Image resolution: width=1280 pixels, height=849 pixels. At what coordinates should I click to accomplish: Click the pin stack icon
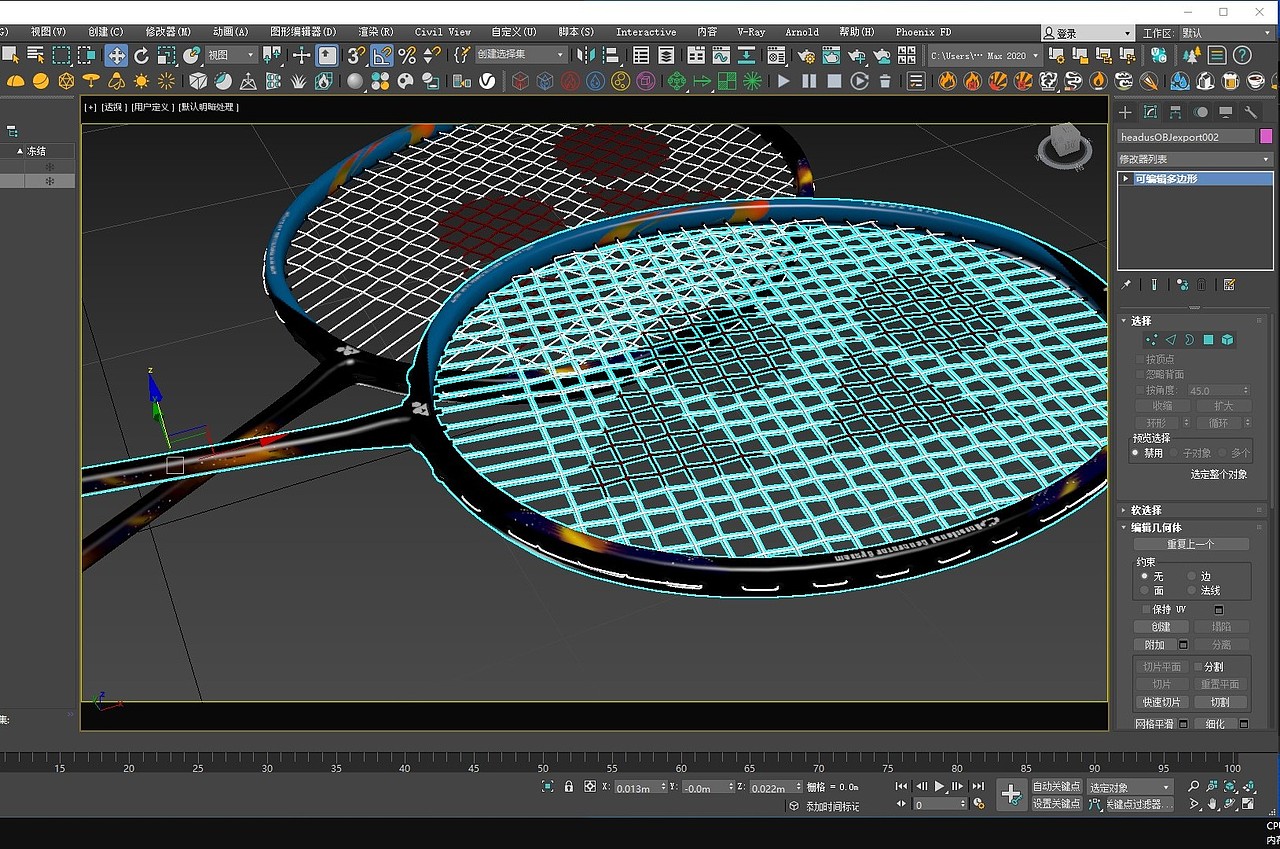point(1127,285)
